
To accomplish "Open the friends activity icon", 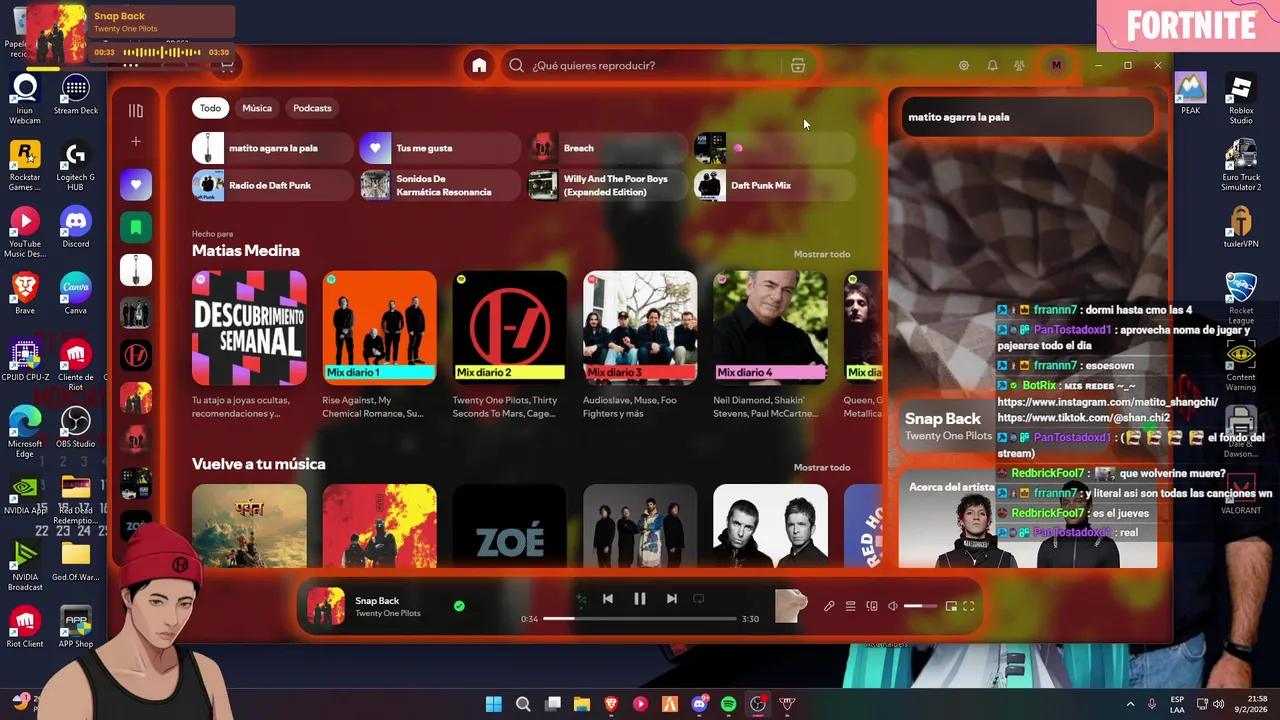I will click(x=1019, y=65).
